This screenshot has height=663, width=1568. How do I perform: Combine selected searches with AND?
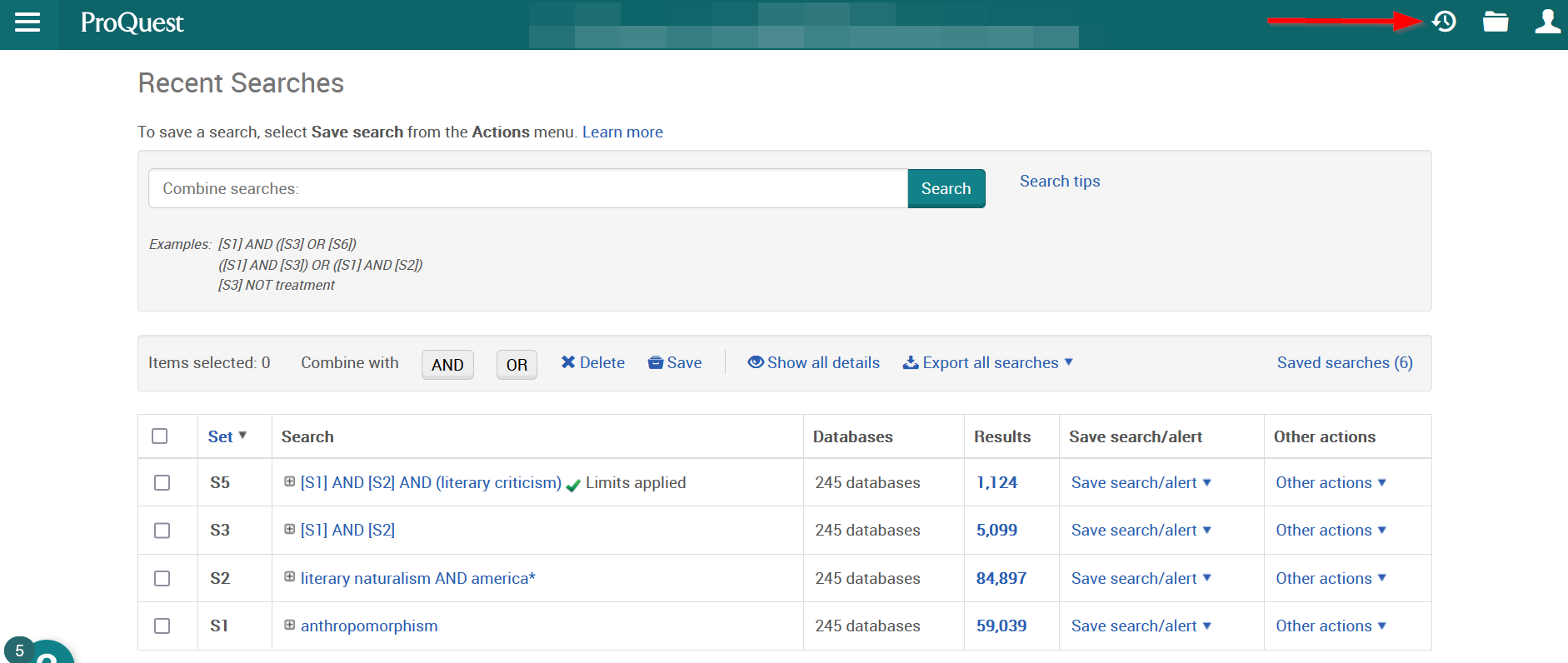click(447, 365)
